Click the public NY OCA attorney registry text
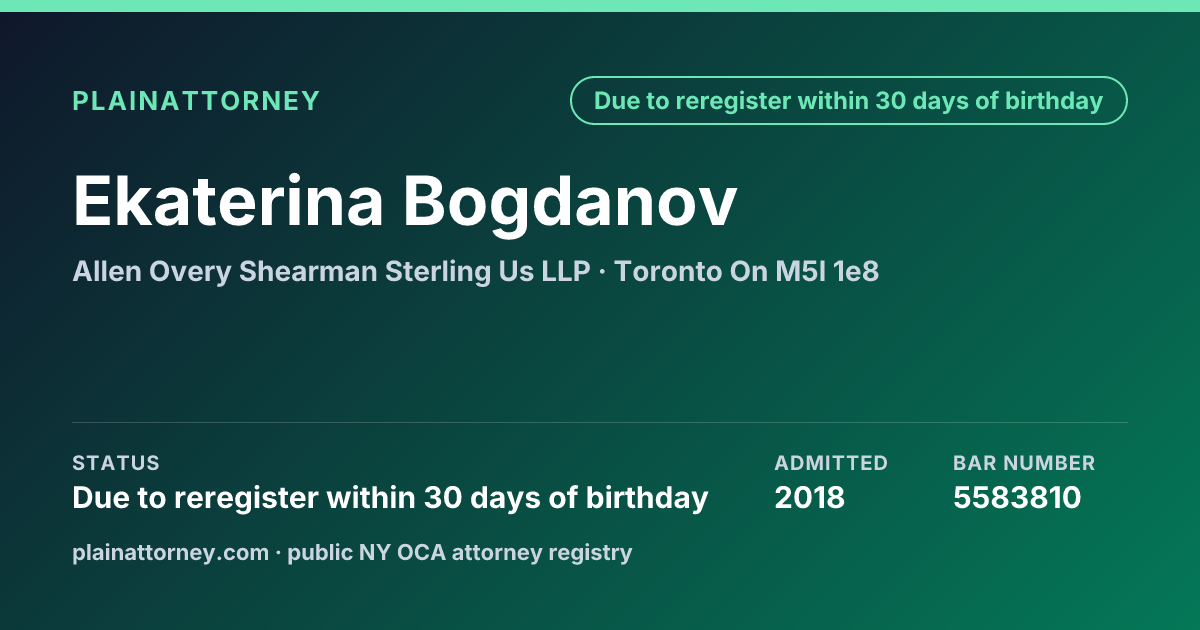The width and height of the screenshot is (1200, 630). point(460,552)
